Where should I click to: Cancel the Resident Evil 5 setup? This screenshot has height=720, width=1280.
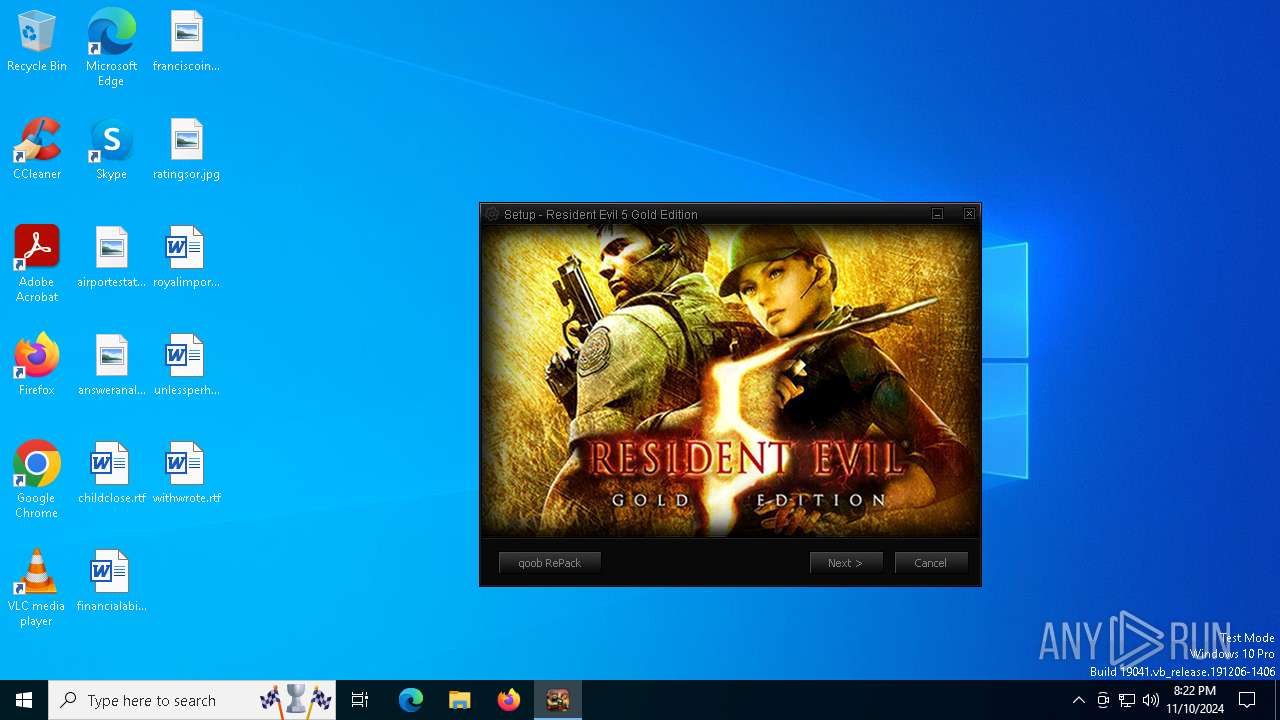[931, 563]
